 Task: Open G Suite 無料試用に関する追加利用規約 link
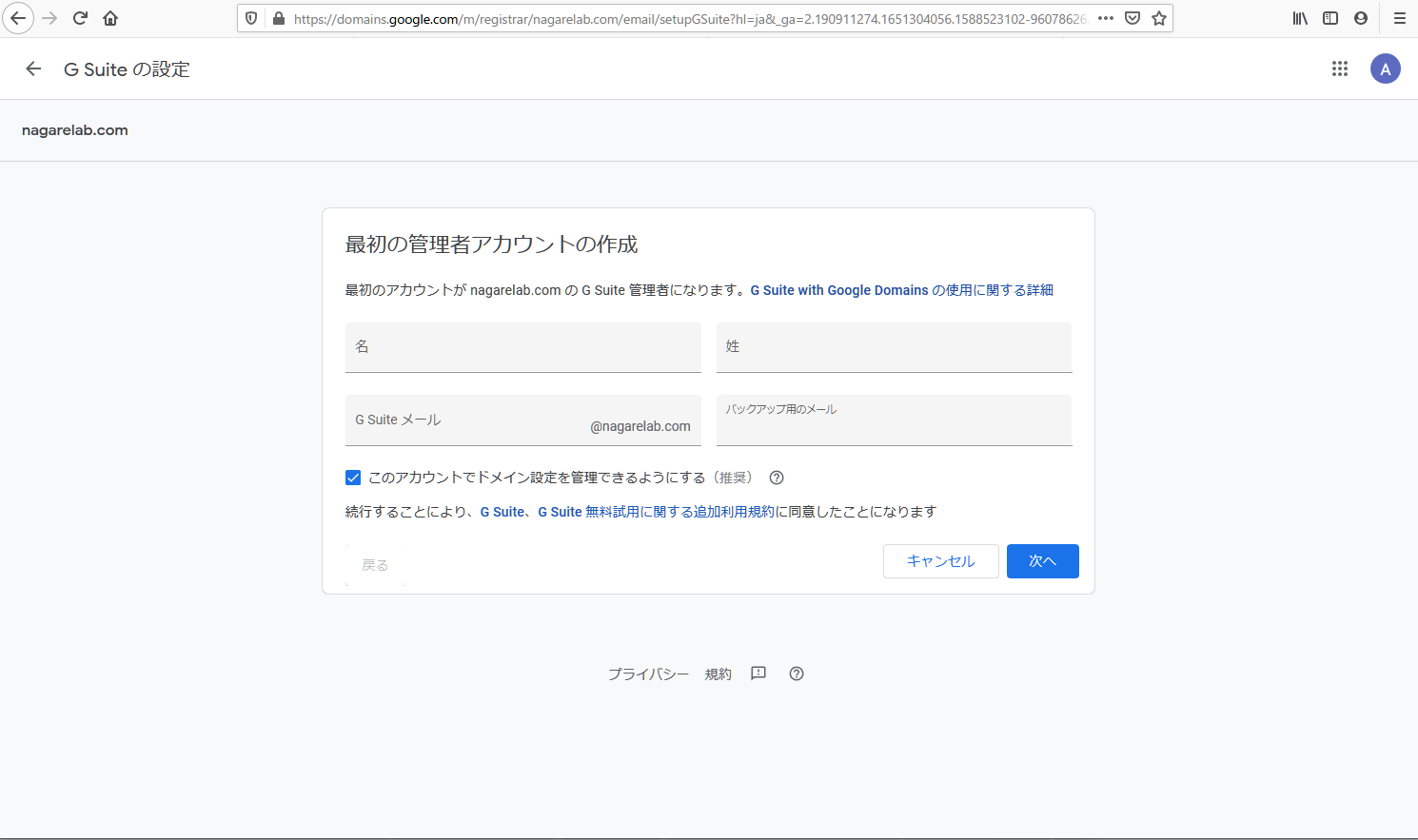point(657,512)
